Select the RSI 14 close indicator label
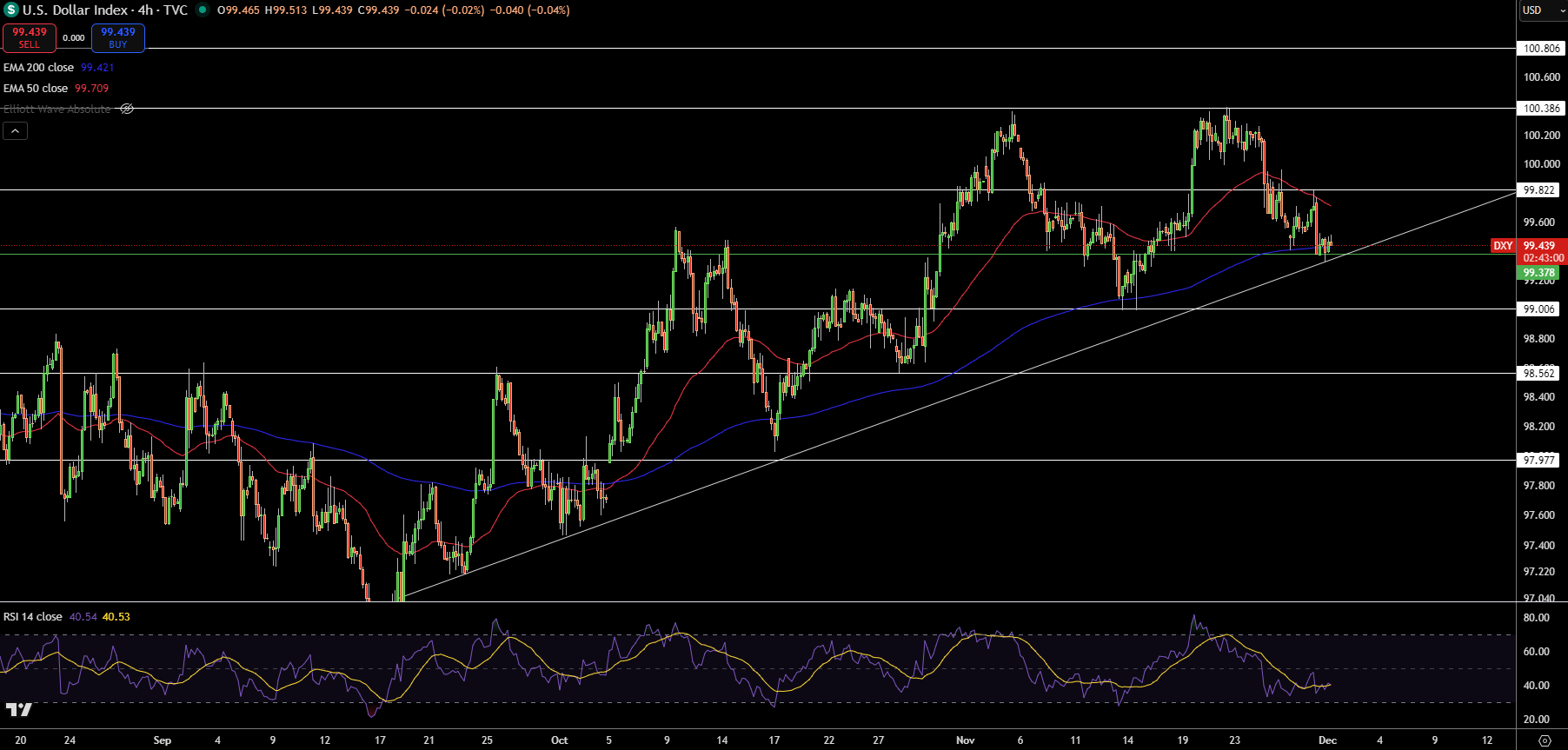The image size is (1568, 750). 33,616
